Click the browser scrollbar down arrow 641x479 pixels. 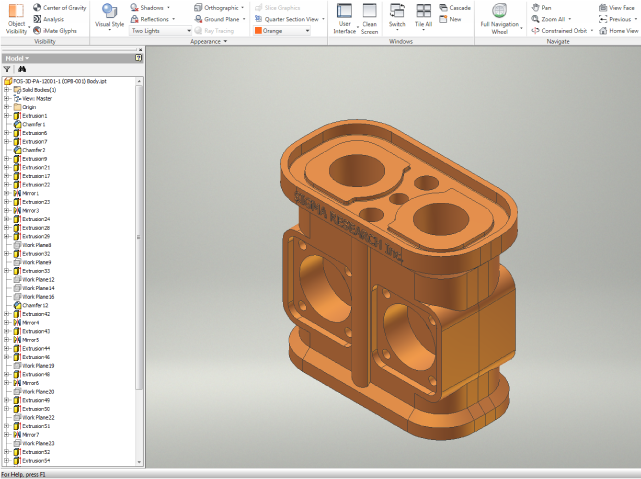click(x=139, y=462)
